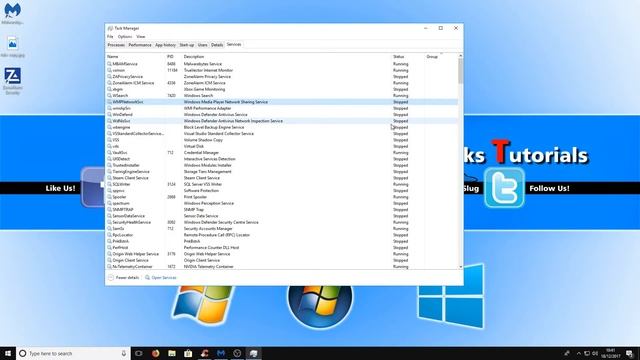Image resolution: width=640 pixels, height=360 pixels.
Task: Select the Origin Client Service row
Action: (x=282, y=260)
